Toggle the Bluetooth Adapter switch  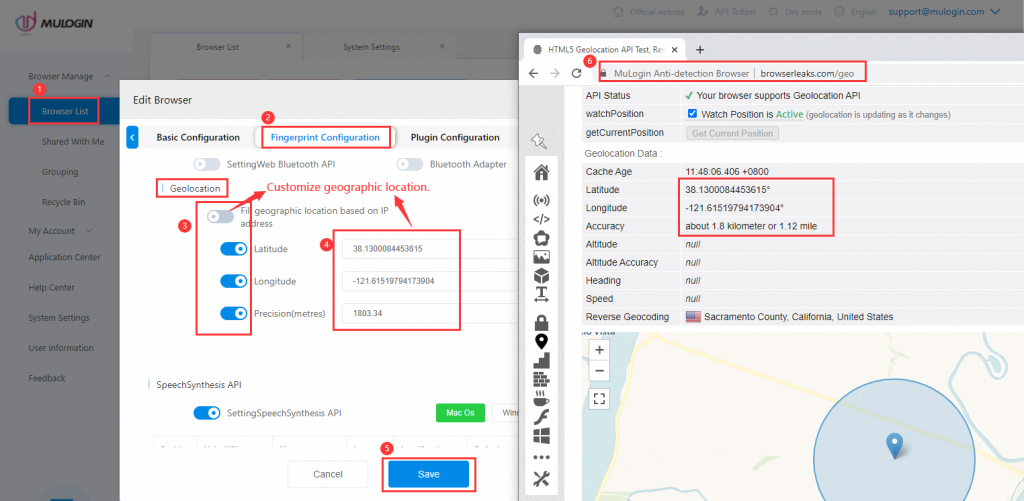pyautogui.click(x=409, y=164)
